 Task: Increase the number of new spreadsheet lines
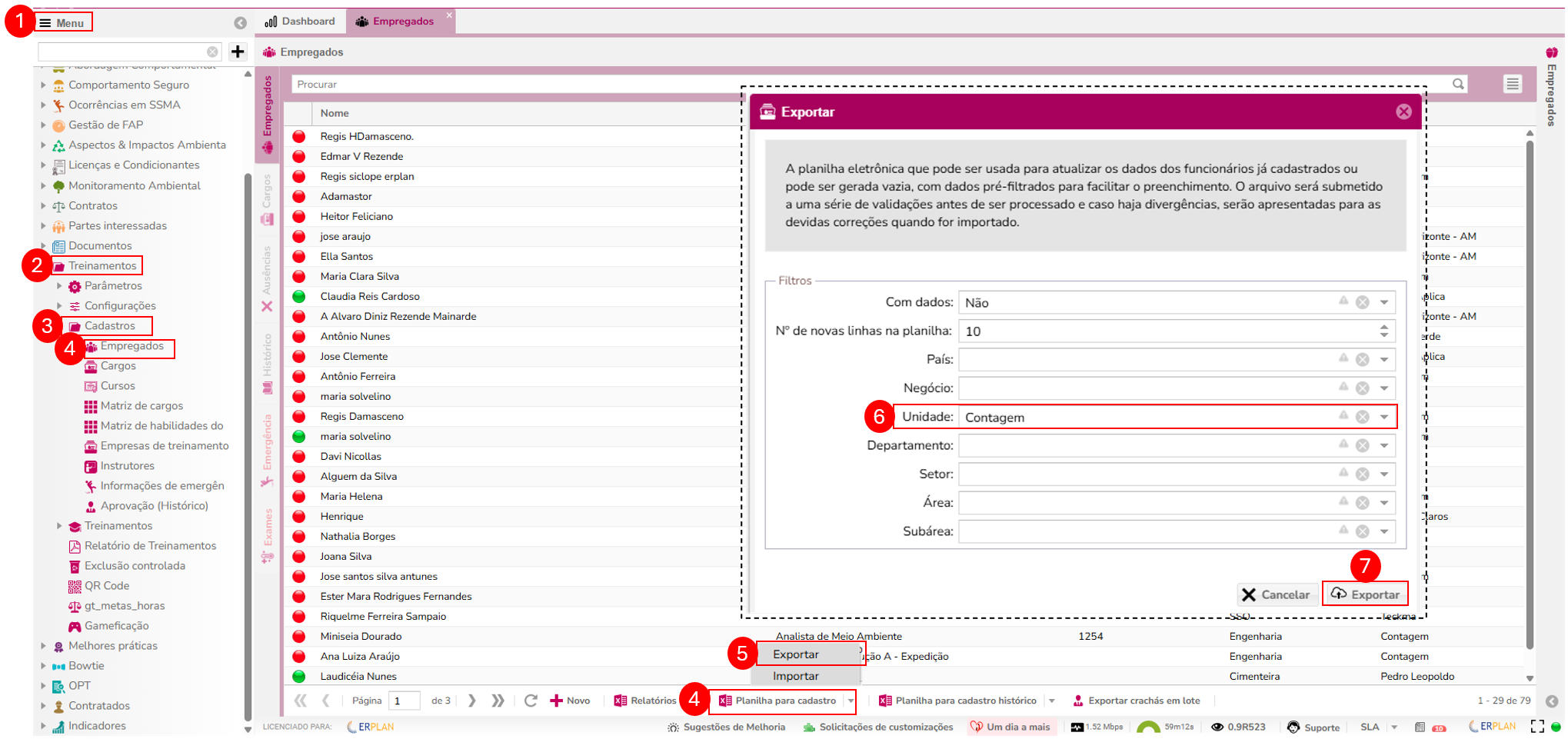(1384, 327)
